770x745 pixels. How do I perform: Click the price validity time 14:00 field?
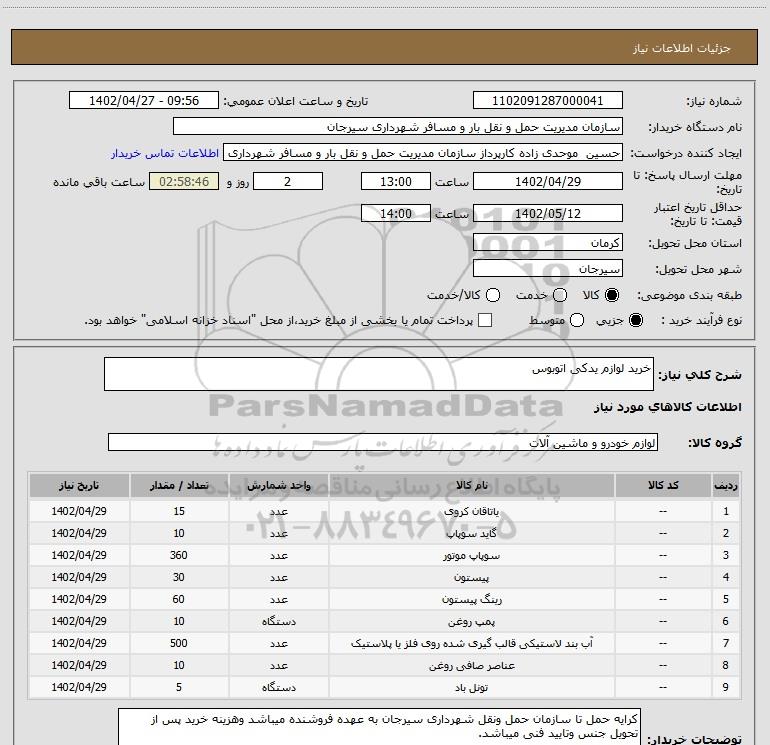pos(396,213)
